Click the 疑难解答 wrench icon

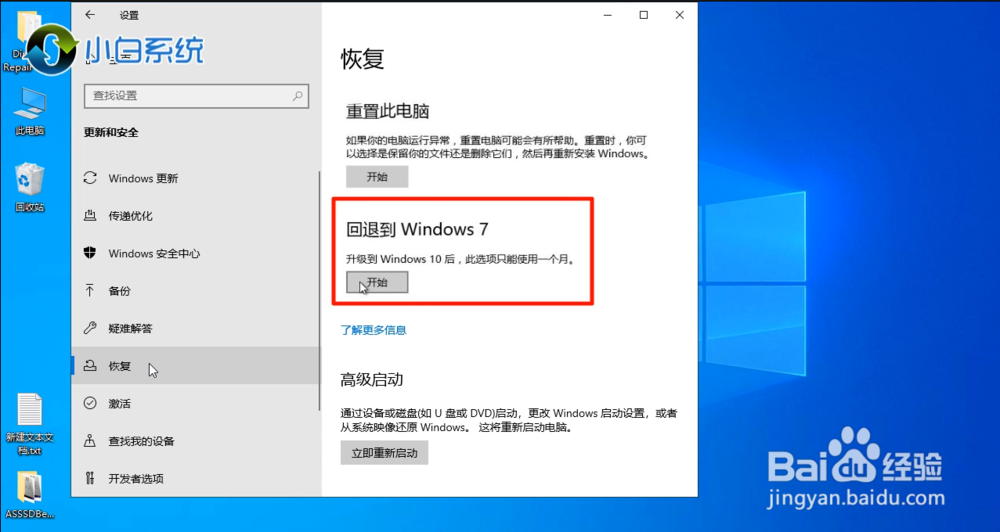pyautogui.click(x=90, y=329)
